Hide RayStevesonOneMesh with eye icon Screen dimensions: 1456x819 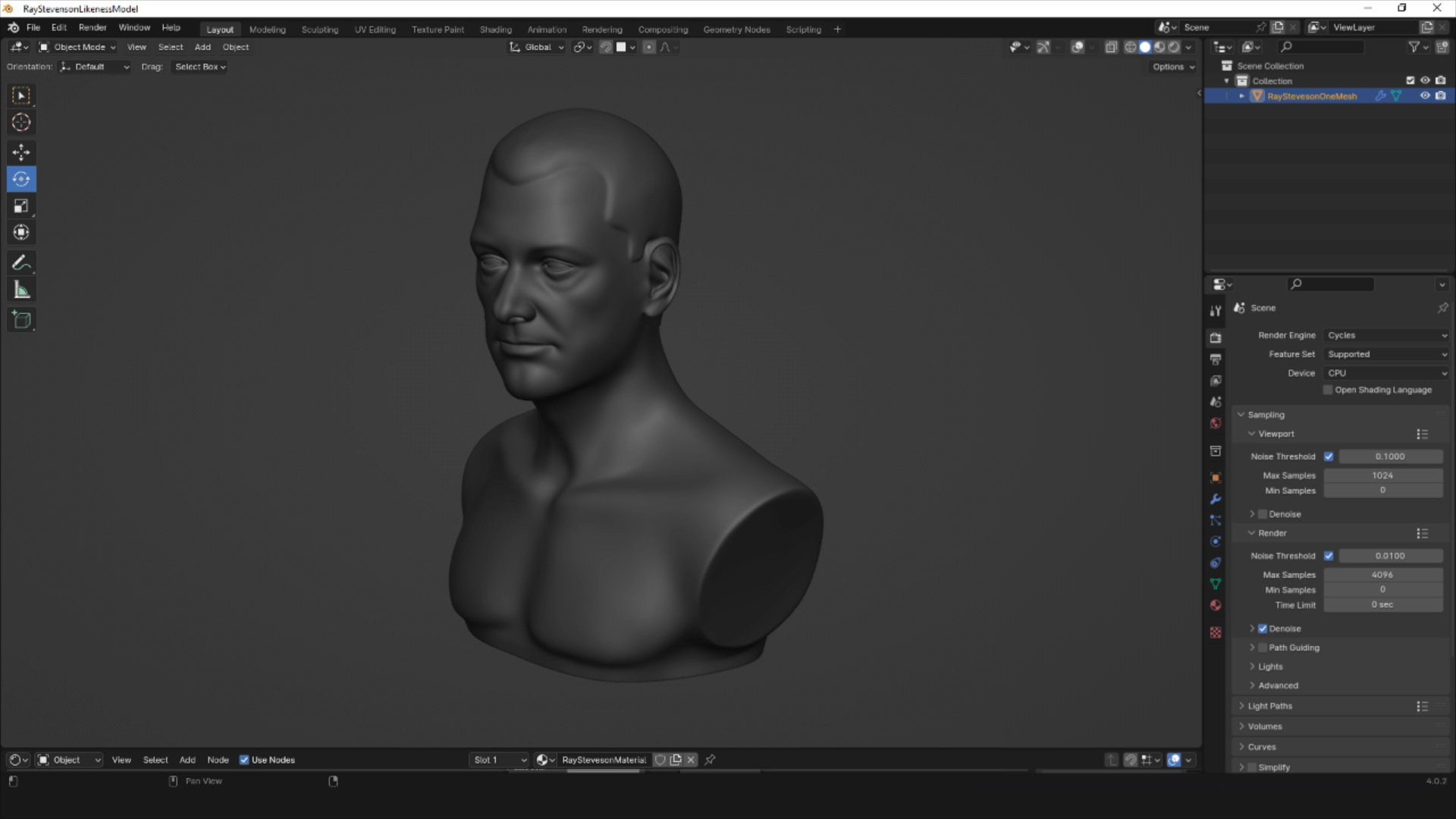(1425, 96)
